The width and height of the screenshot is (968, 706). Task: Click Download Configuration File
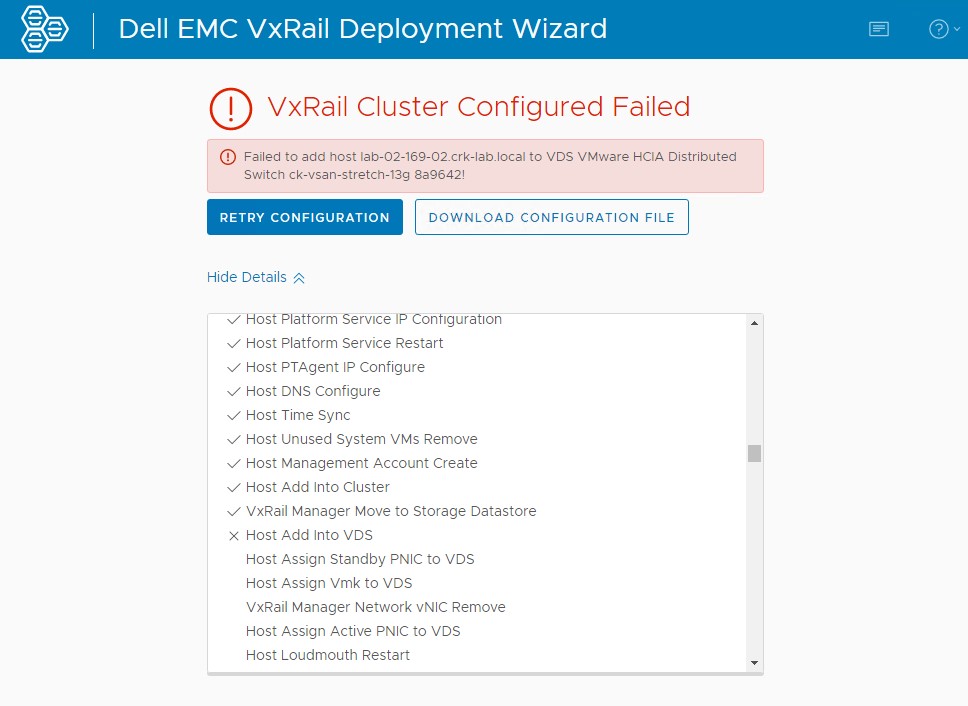[551, 217]
